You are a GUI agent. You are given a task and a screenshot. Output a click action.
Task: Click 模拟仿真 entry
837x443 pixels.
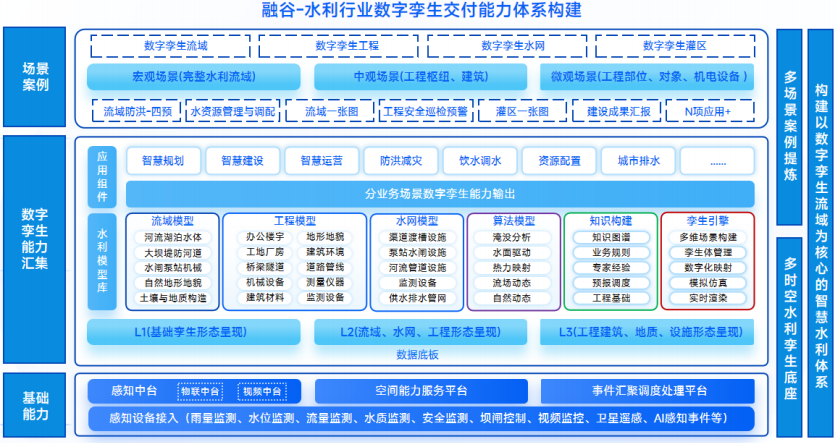[708, 283]
